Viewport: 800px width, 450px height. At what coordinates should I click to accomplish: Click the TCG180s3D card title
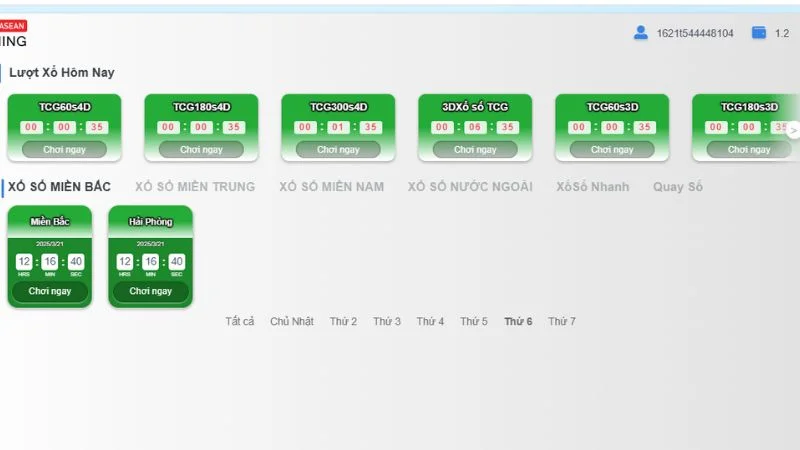coord(749,106)
